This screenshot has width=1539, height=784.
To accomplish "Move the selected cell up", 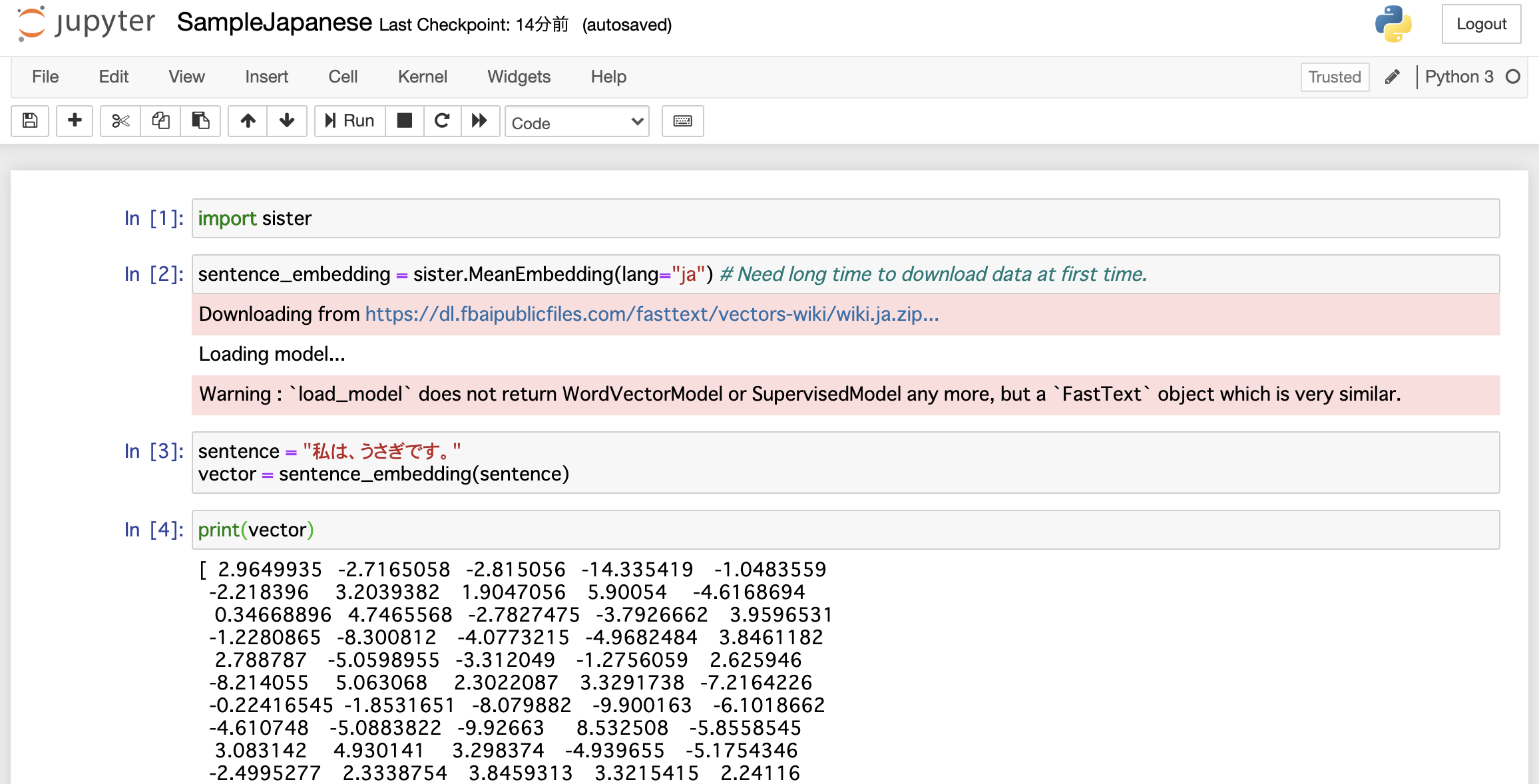I will [x=247, y=120].
